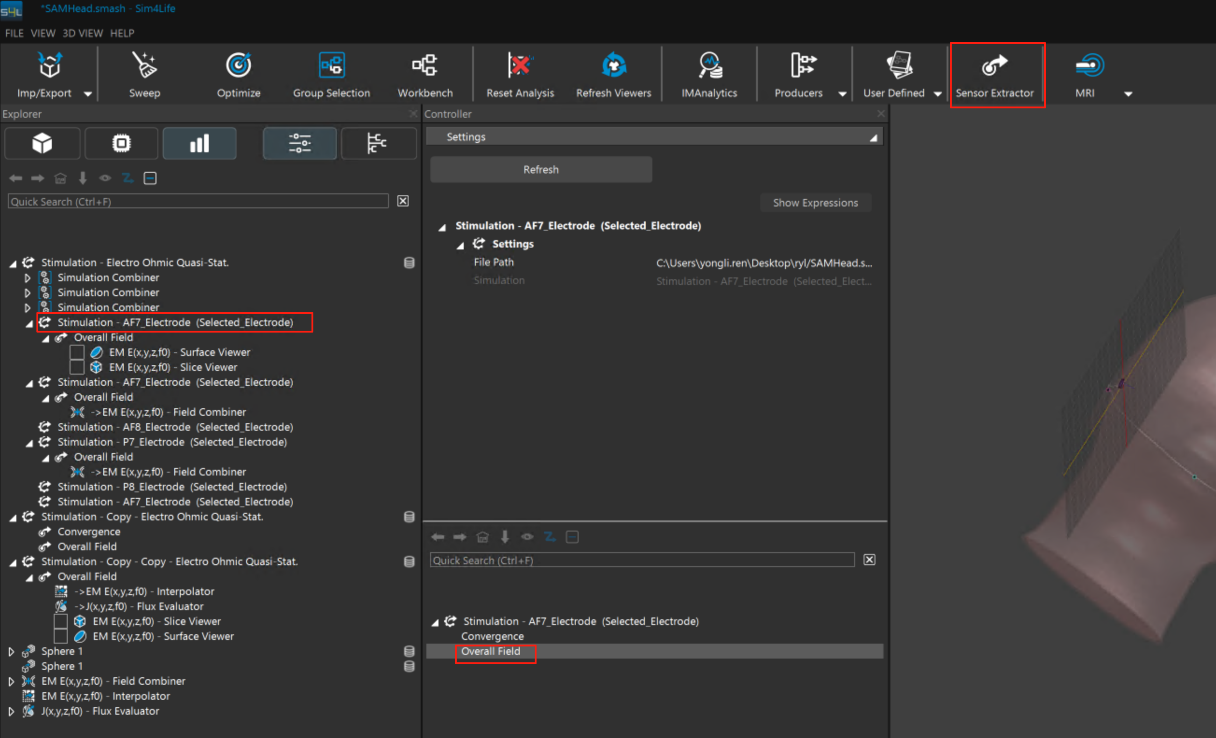
Task: Switch to the Analysis bar-chart explorer tab
Action: click(x=200, y=144)
